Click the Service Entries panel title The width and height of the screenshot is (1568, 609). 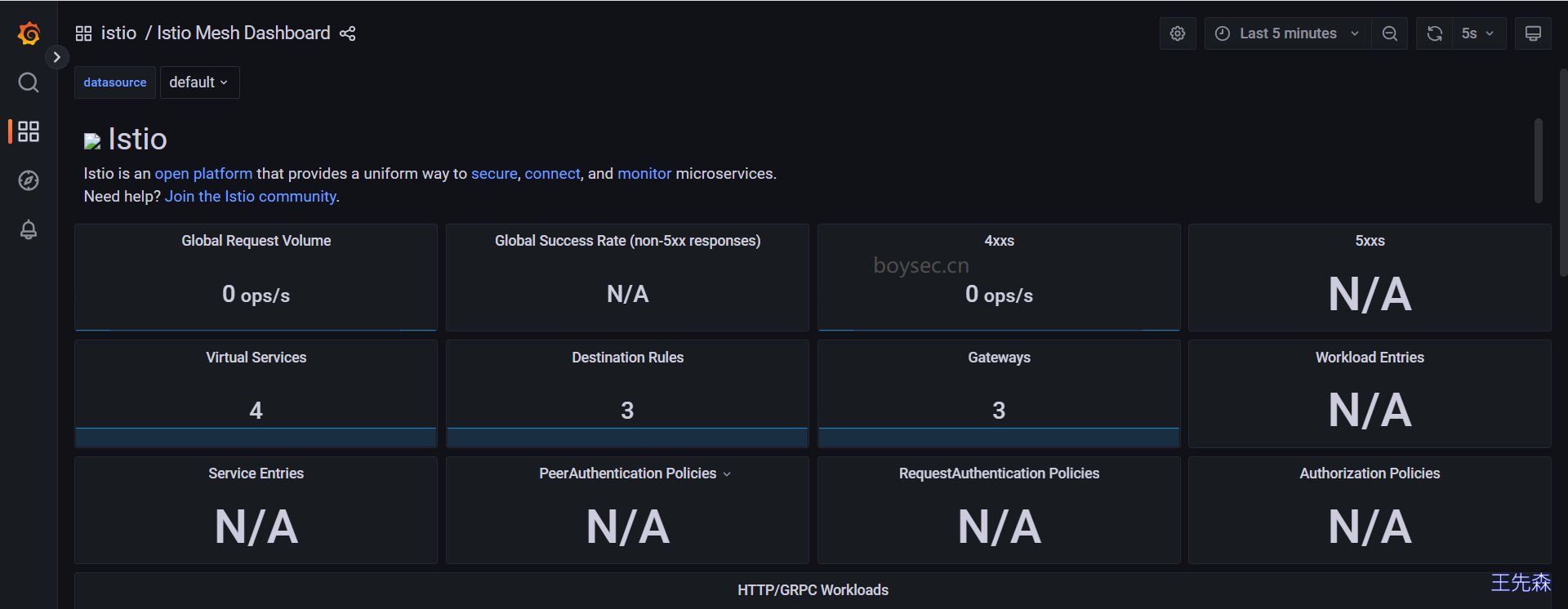pos(256,473)
